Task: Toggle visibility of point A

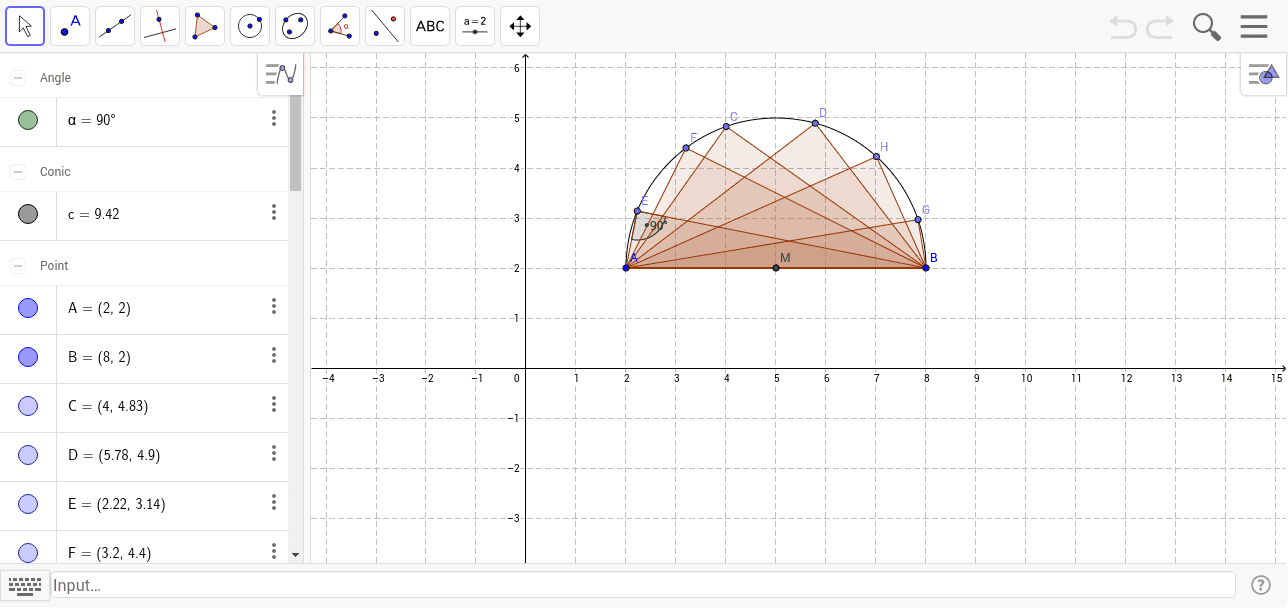Action: click(28, 308)
